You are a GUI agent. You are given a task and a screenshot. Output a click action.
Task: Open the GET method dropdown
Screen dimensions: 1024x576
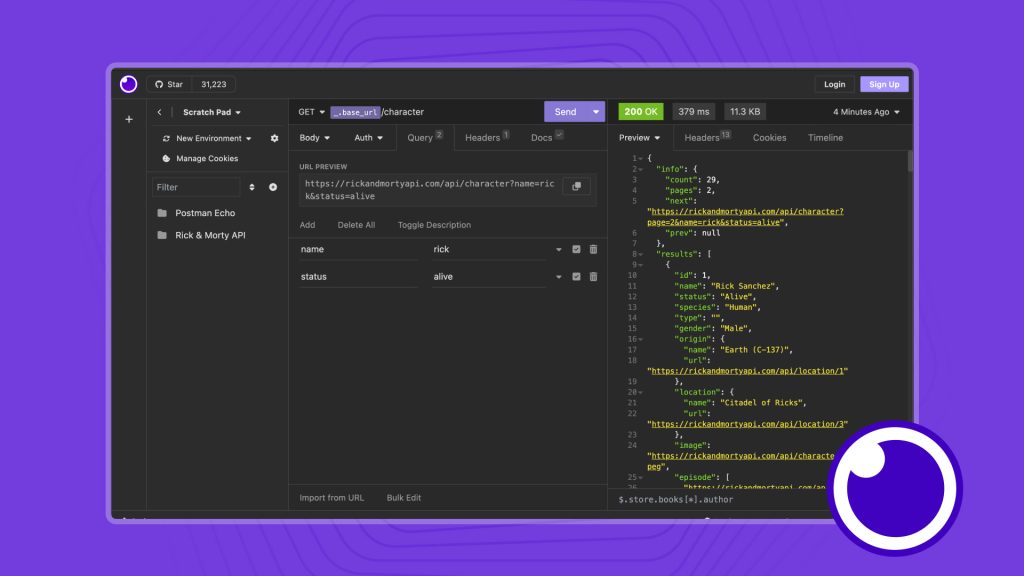click(x=312, y=112)
